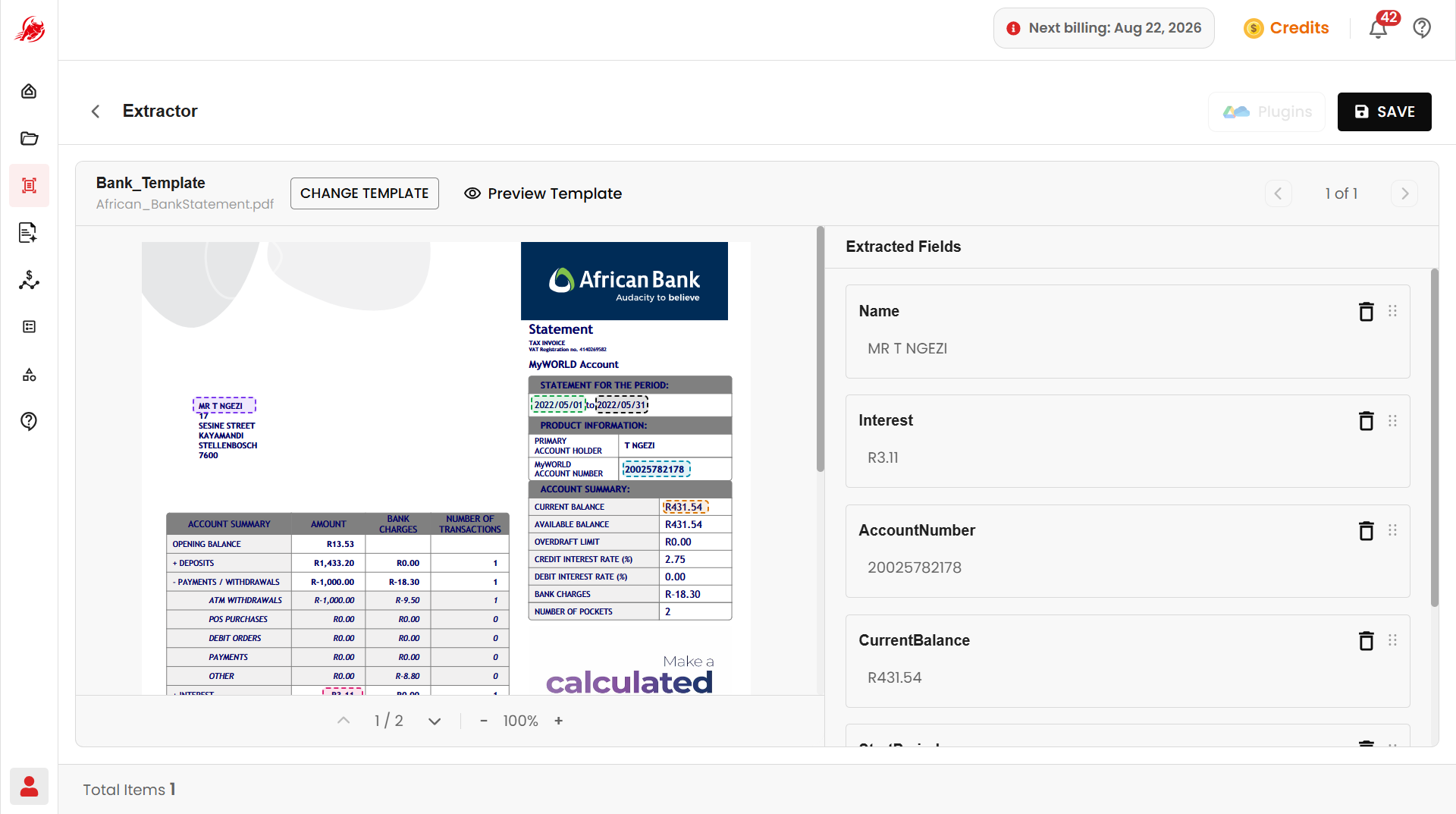Grab the drag handle of CurrentBalance field
Screen dimensions: 1456x814
[1392, 640]
